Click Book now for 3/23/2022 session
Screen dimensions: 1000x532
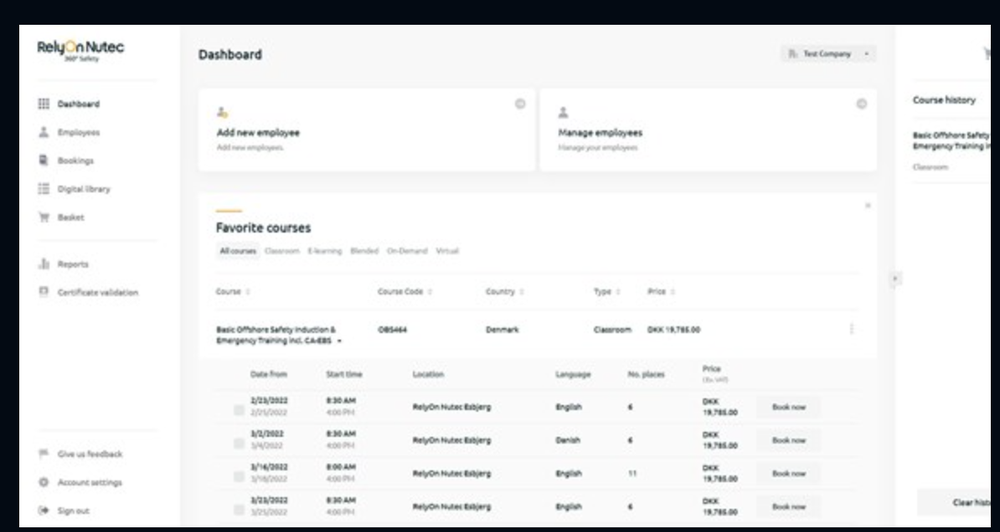(x=789, y=506)
